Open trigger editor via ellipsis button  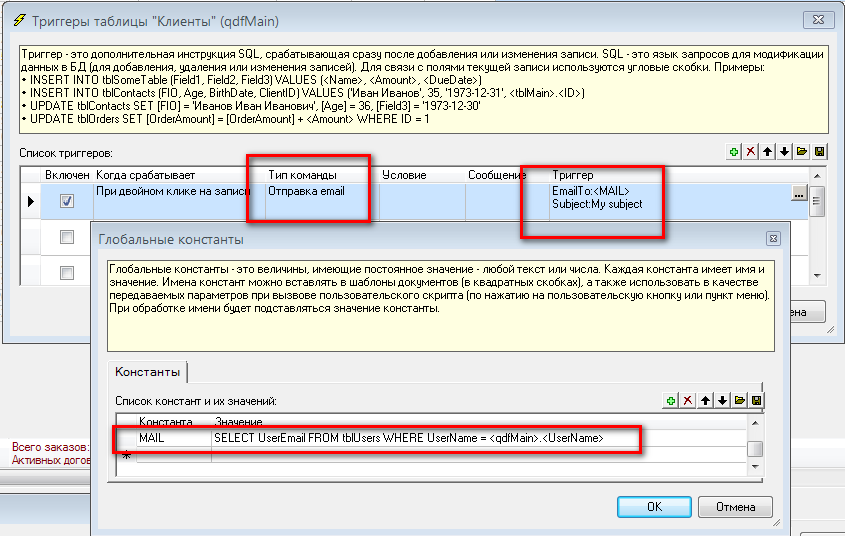pos(798,195)
